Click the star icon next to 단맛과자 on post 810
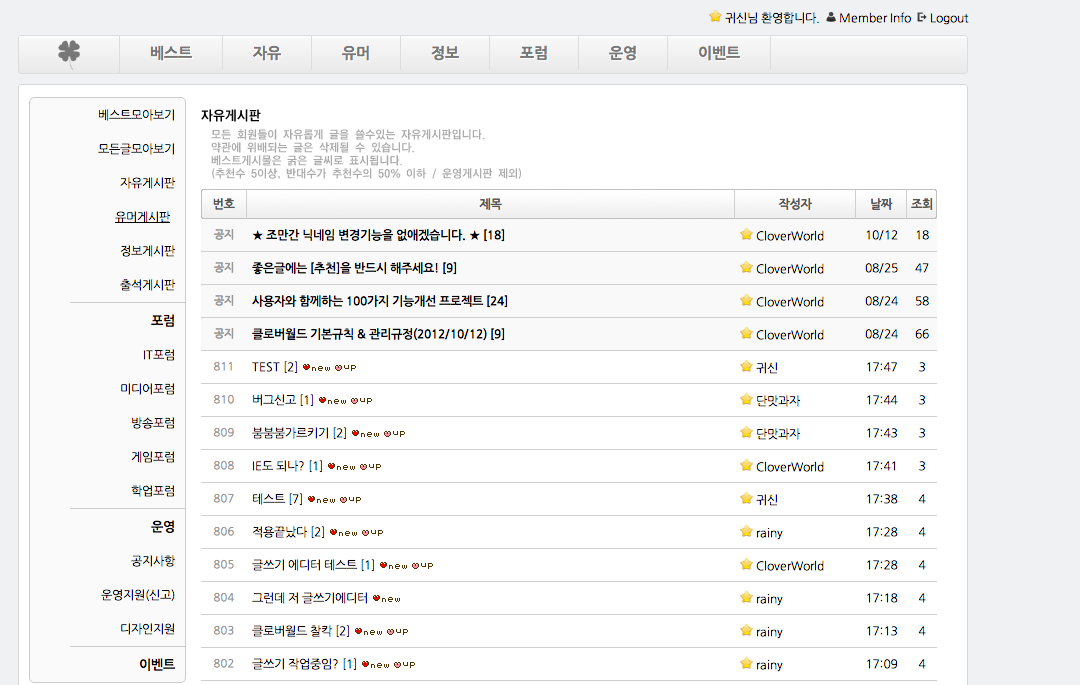This screenshot has height=685, width=1080. point(746,400)
